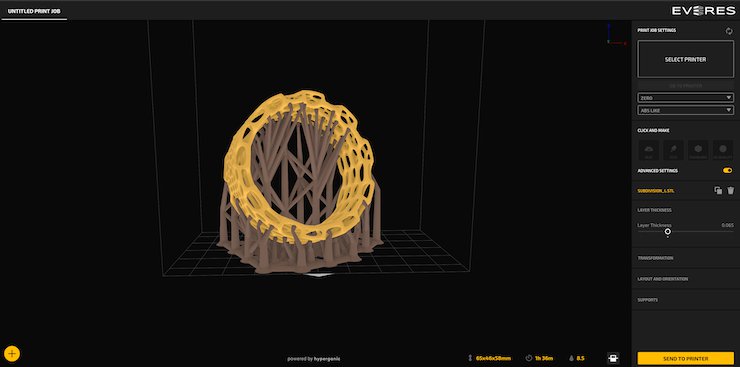Click the first Click and Make preset icon

coord(648,150)
